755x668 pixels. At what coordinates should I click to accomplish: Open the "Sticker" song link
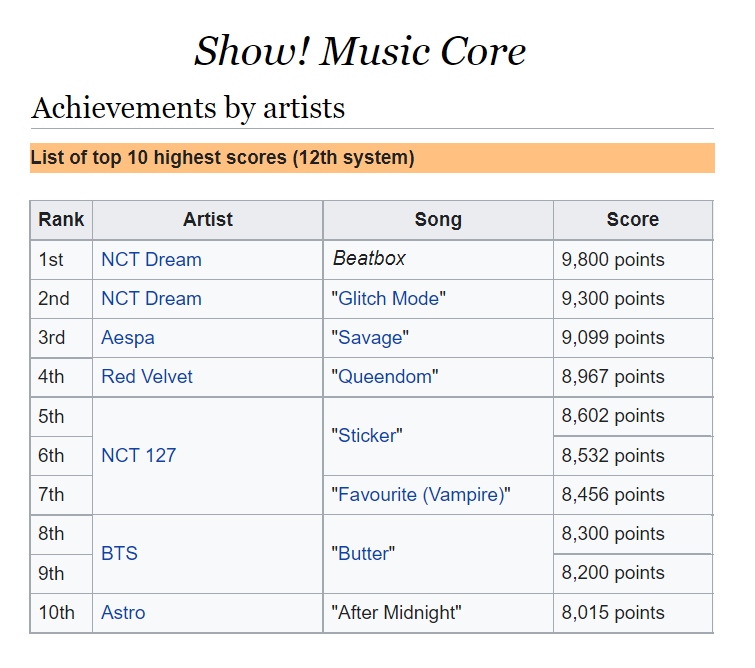[366, 436]
